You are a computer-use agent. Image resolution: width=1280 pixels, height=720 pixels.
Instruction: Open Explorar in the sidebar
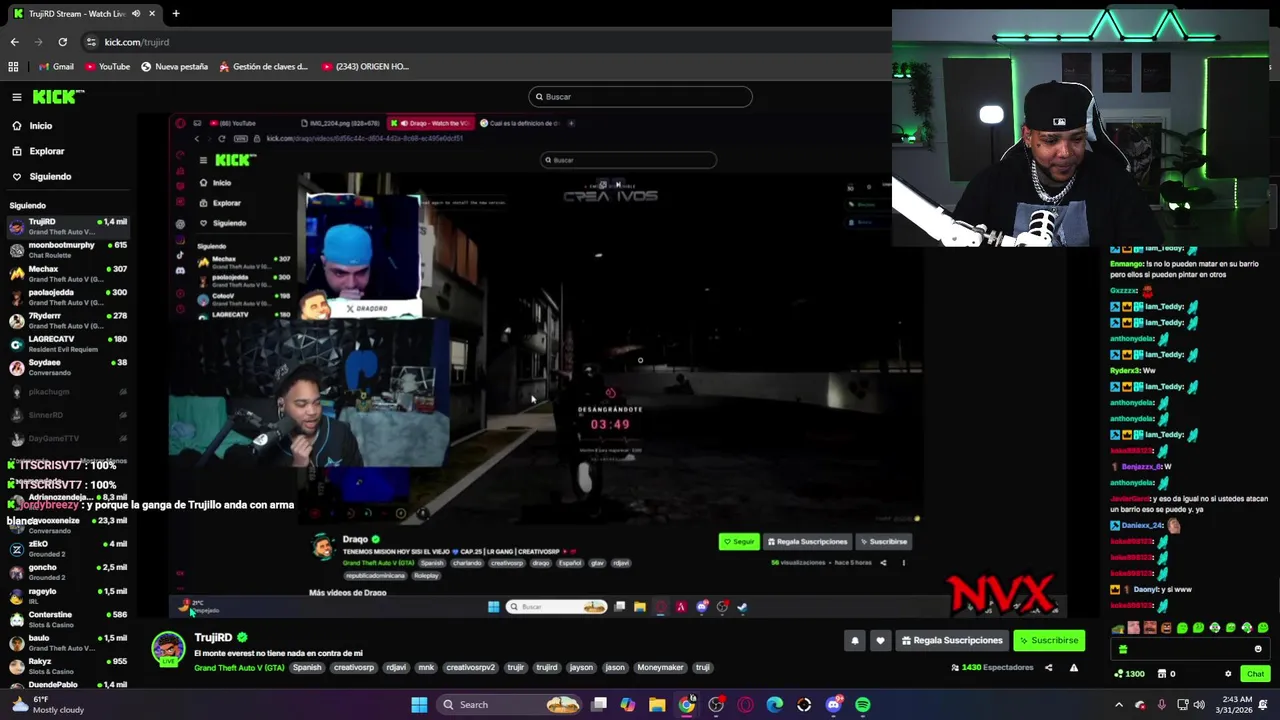coord(46,151)
